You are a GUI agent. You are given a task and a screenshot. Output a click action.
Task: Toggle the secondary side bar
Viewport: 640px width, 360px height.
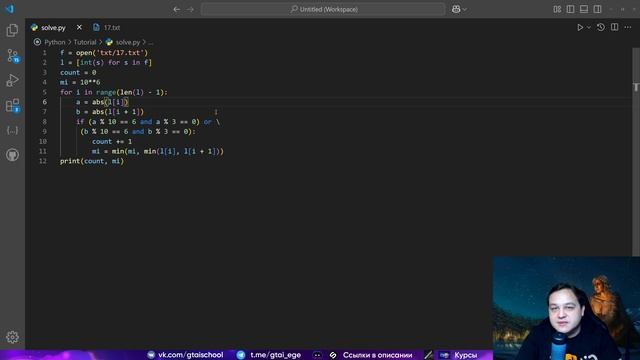(598, 9)
